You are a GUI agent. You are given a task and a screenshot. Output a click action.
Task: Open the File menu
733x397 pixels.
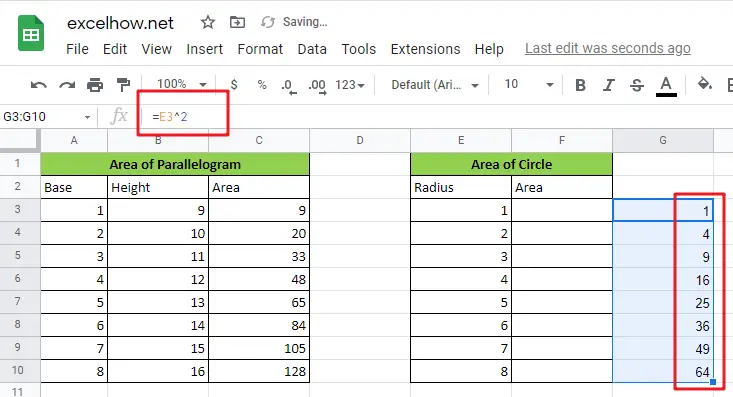[77, 49]
